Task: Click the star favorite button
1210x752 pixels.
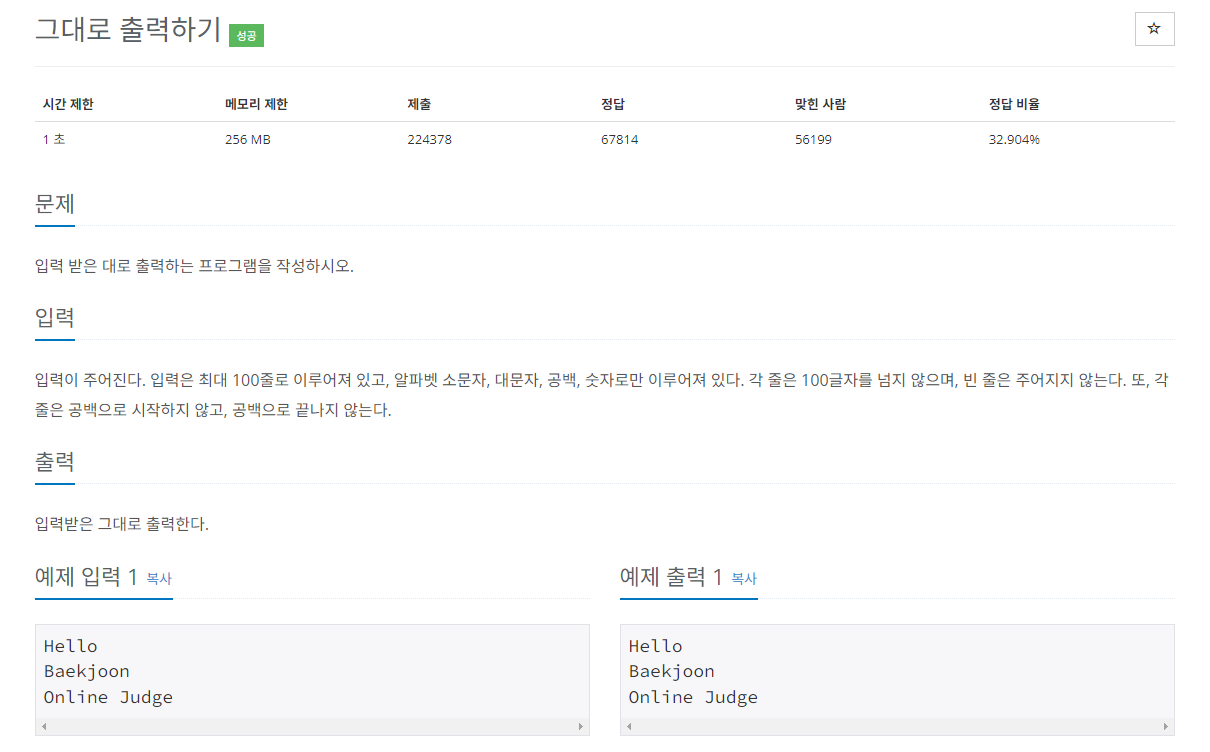Action: (1154, 29)
